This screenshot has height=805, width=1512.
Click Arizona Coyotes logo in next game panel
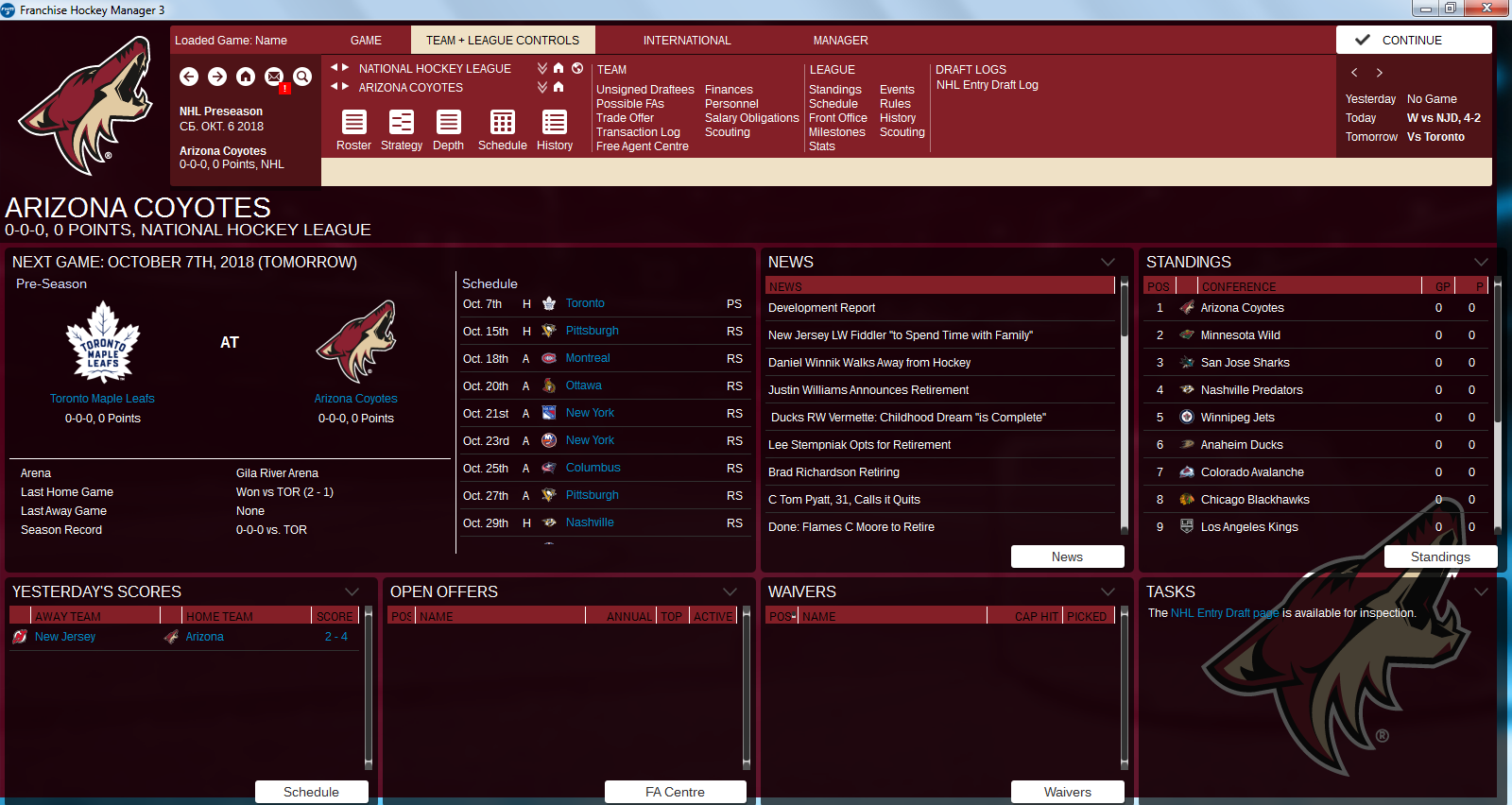pos(356,342)
